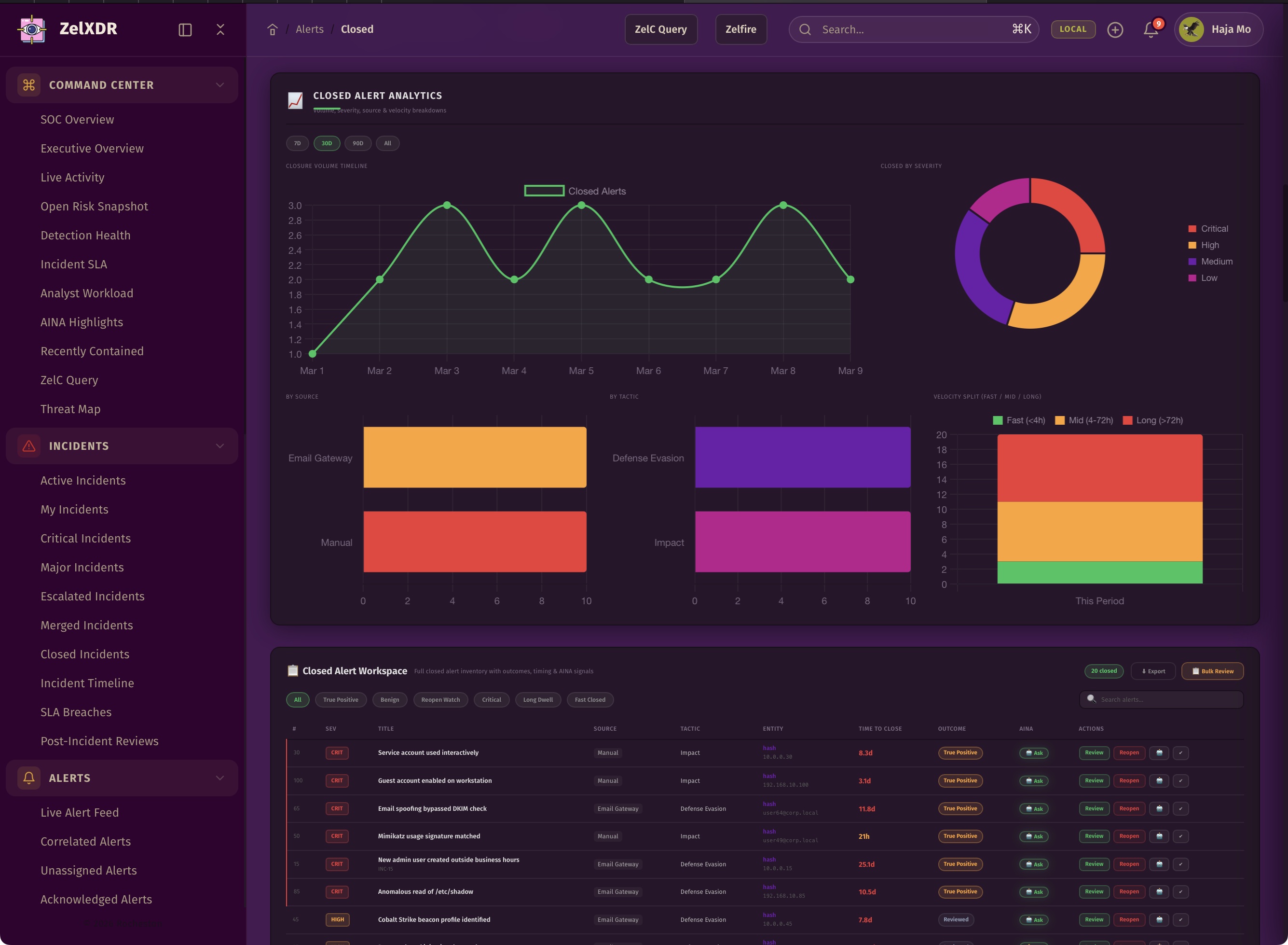The height and width of the screenshot is (945, 1288).
Task: Toggle the sidebar panel layout icon
Action: pyautogui.click(x=185, y=30)
